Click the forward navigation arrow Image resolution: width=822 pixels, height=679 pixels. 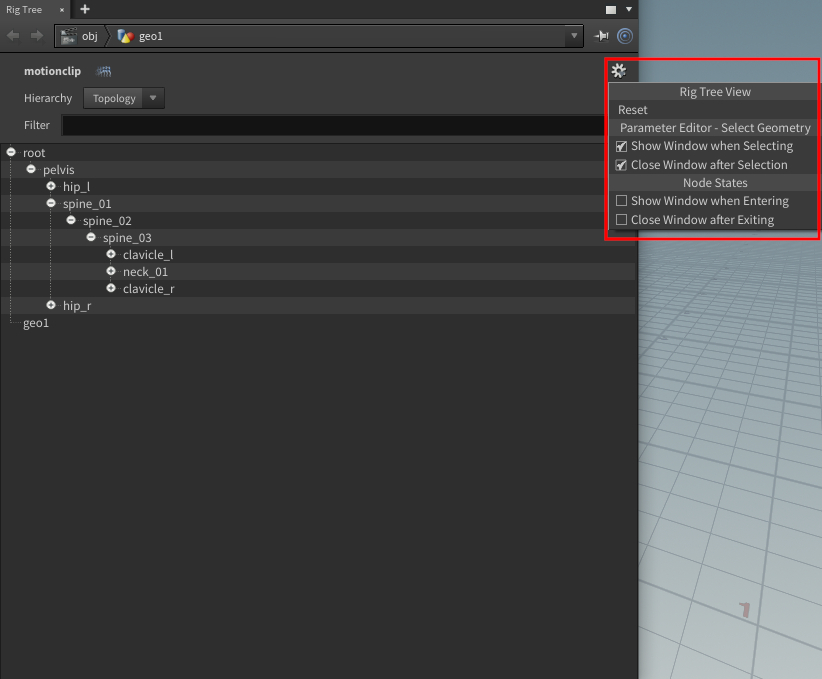pyautogui.click(x=36, y=36)
